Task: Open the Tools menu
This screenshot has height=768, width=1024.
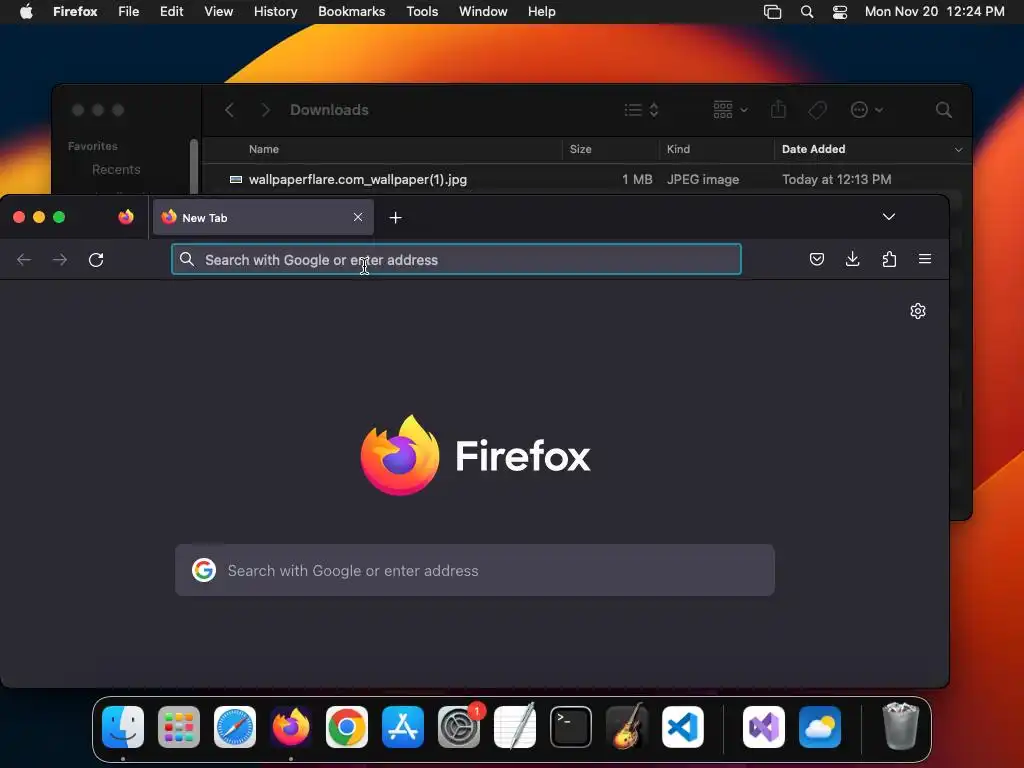Action: coord(422,12)
